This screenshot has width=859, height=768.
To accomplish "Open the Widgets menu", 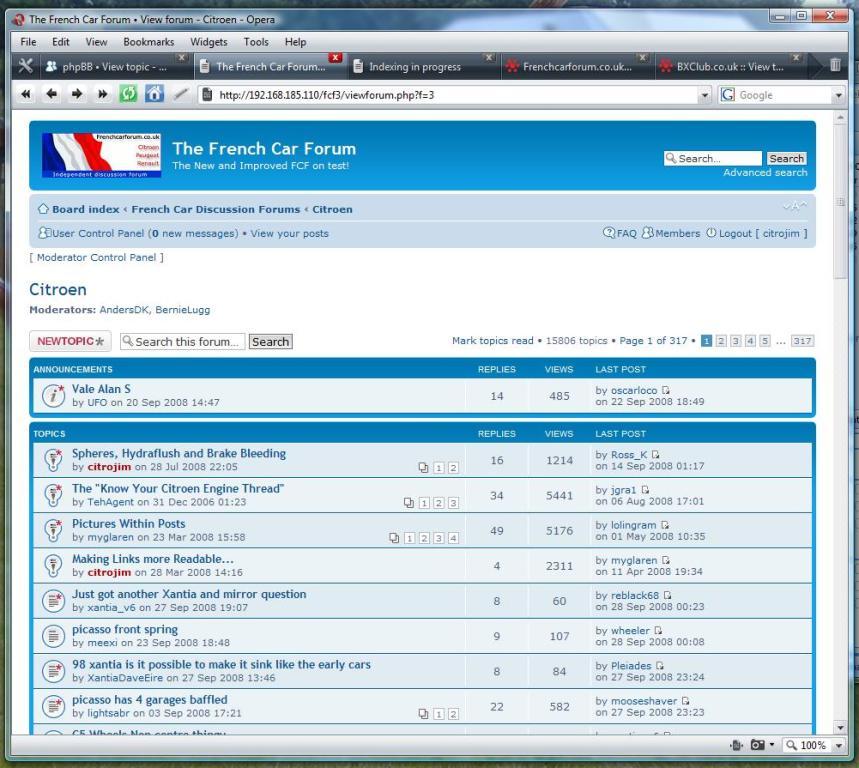I will coord(209,42).
